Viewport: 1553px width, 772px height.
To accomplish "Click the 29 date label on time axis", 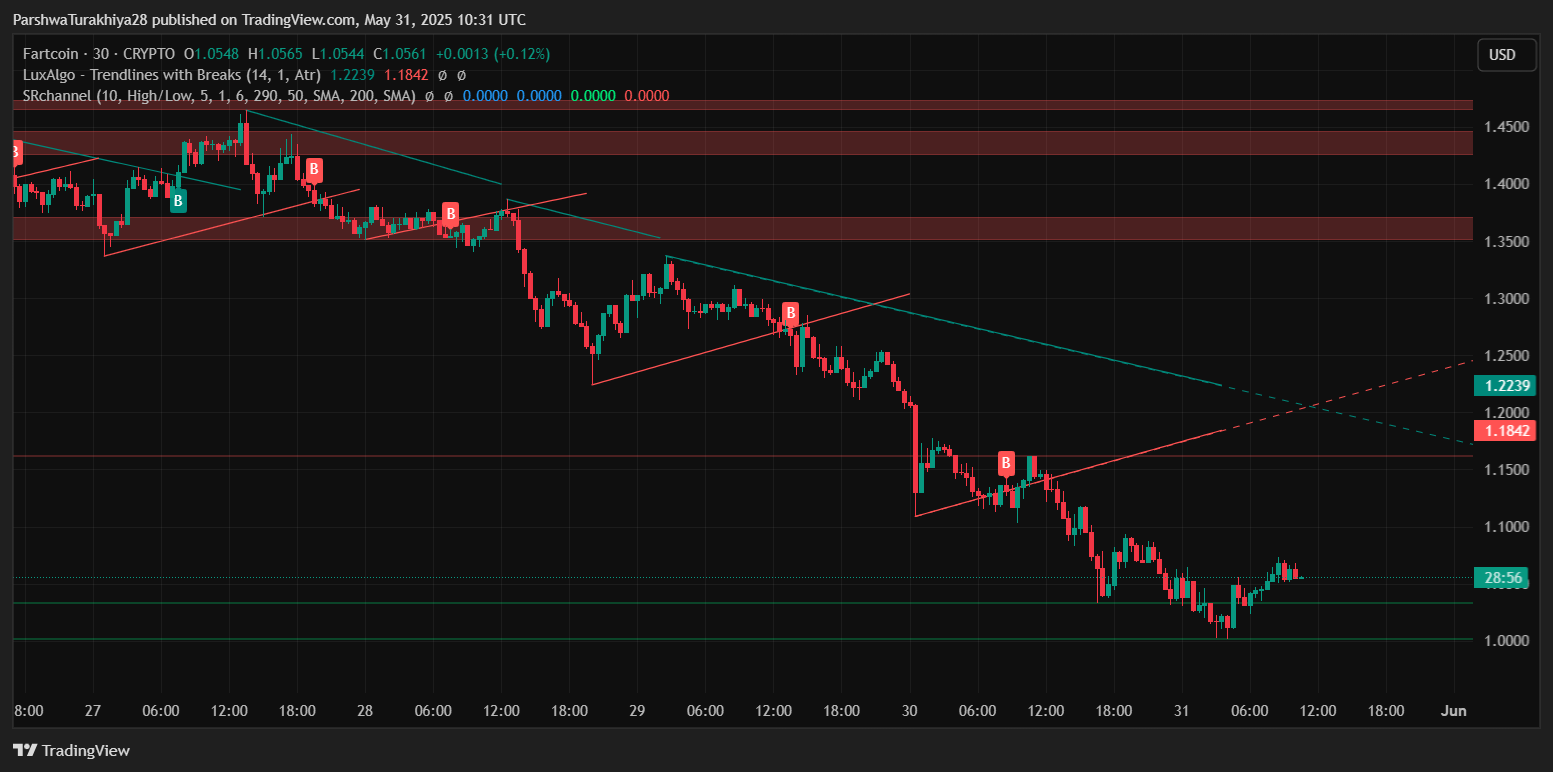I will click(x=637, y=711).
